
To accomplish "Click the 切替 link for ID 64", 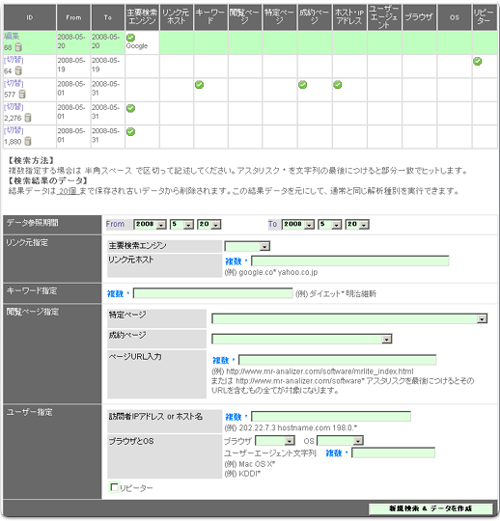I will pyautogui.click(x=14, y=60).
